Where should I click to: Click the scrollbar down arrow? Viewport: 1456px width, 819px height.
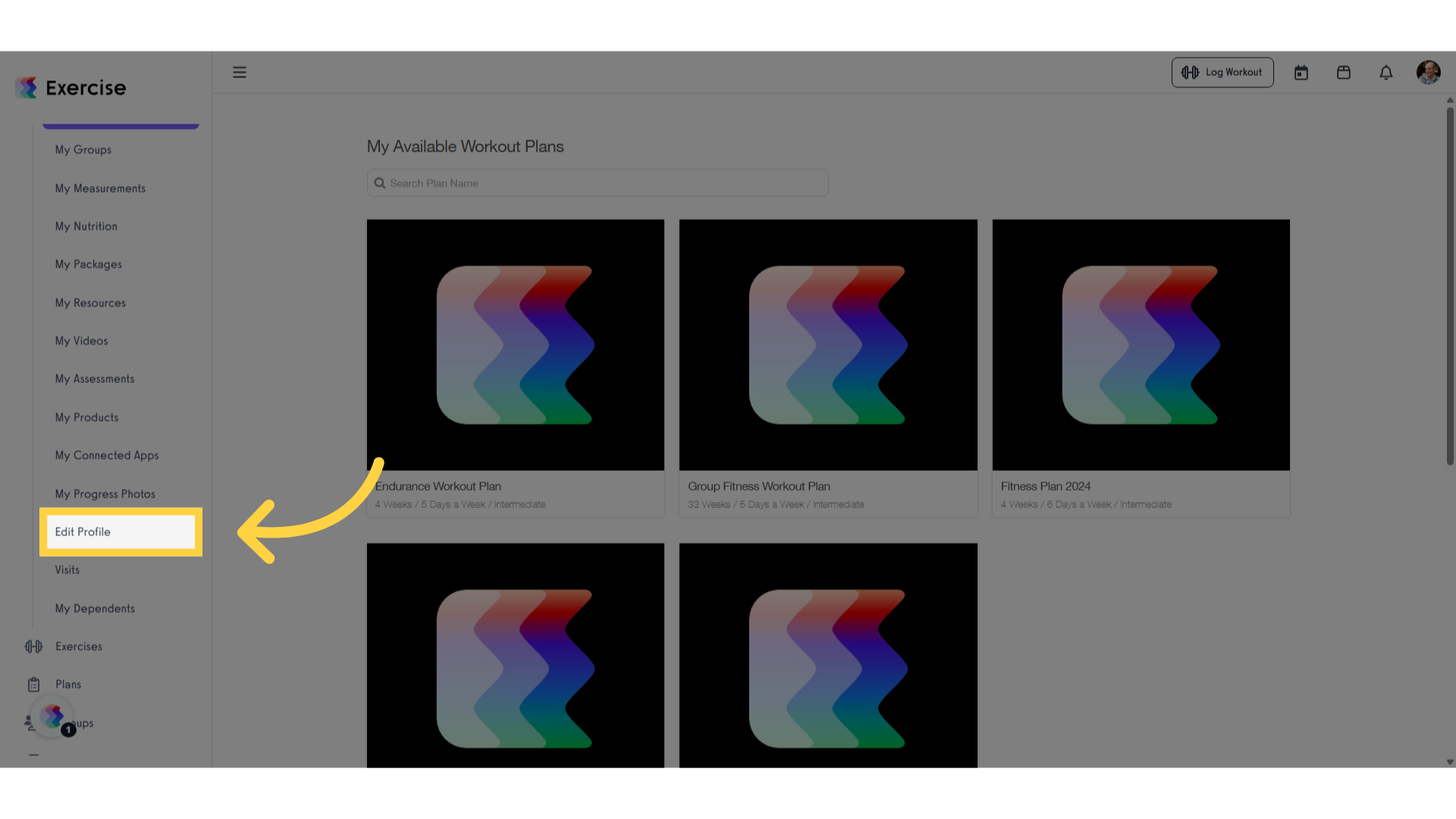point(1450,762)
